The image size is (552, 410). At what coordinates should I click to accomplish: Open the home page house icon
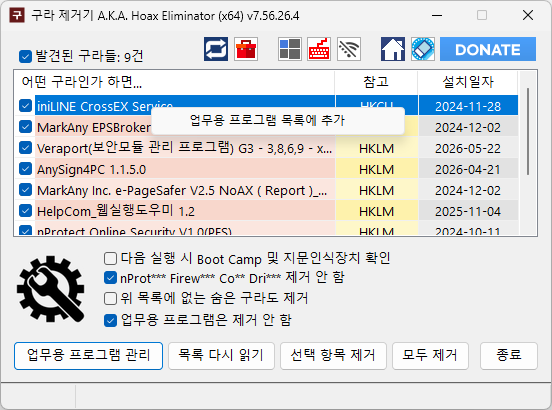pos(393,49)
